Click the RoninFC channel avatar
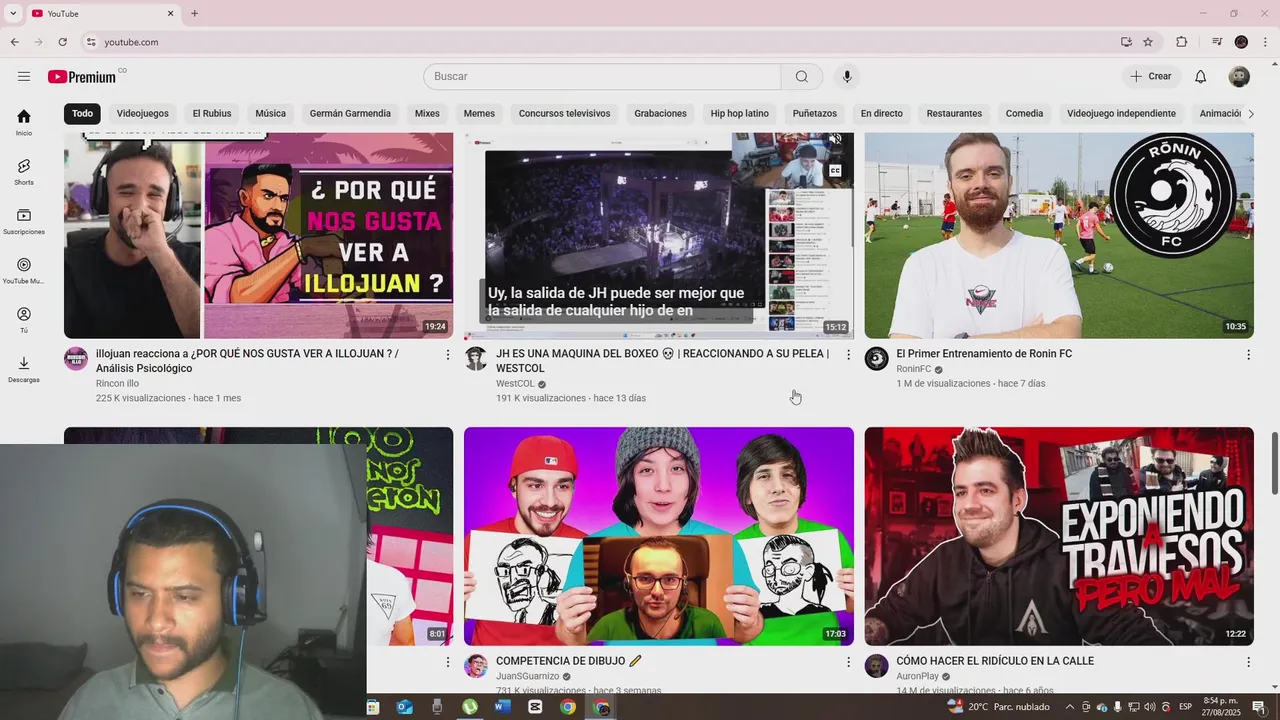The width and height of the screenshot is (1280, 720). [x=877, y=359]
